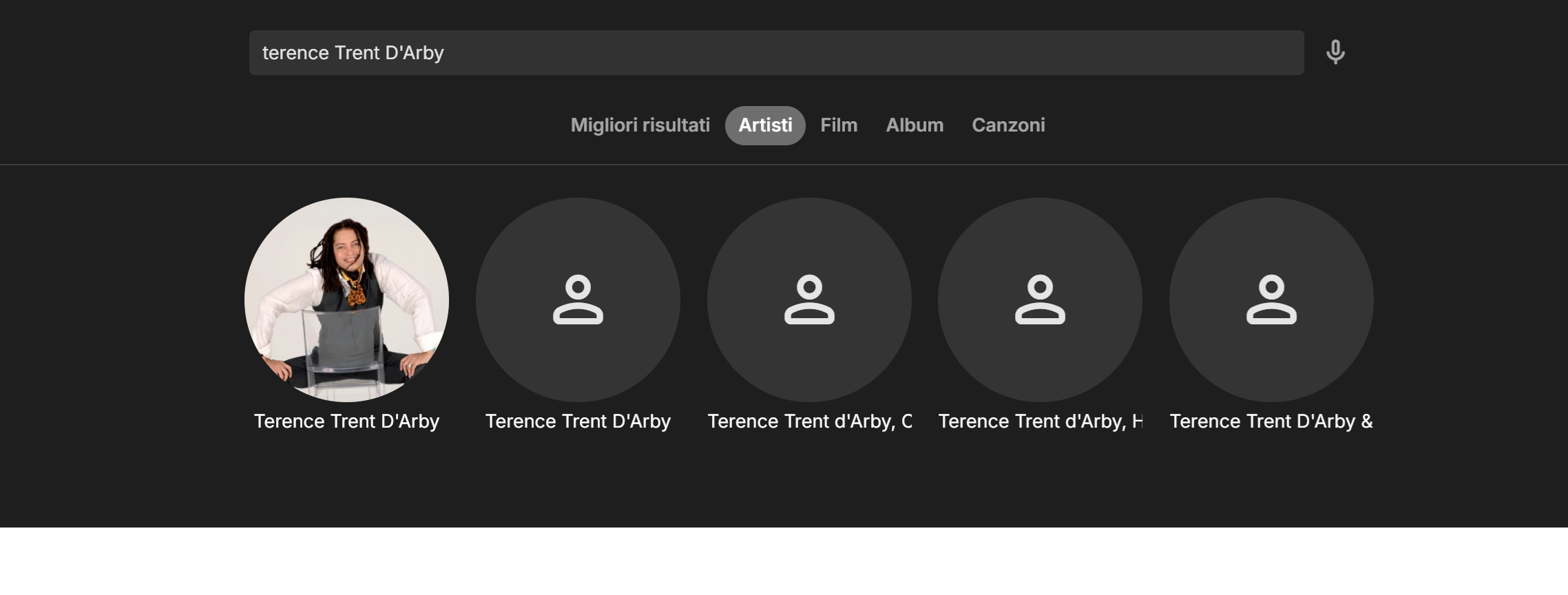Click placeholder avatar above second Terence Trent D'Arby name

[x=578, y=300]
